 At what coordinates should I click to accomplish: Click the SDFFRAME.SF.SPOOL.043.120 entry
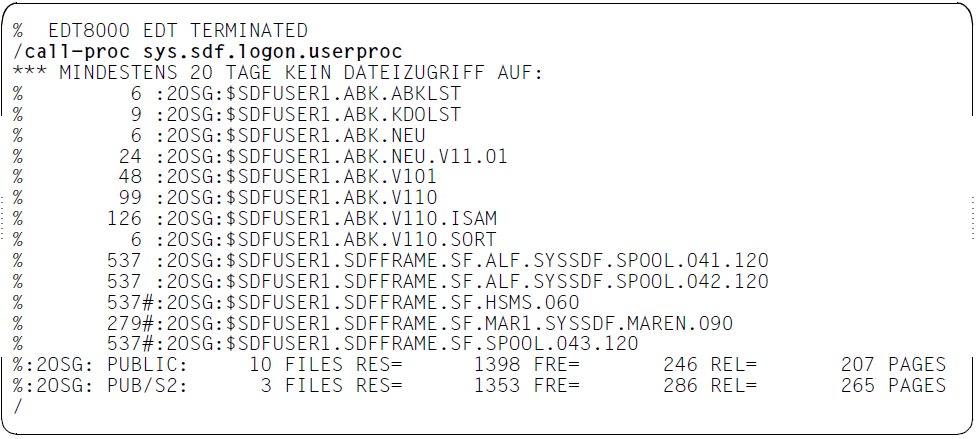(x=326, y=344)
